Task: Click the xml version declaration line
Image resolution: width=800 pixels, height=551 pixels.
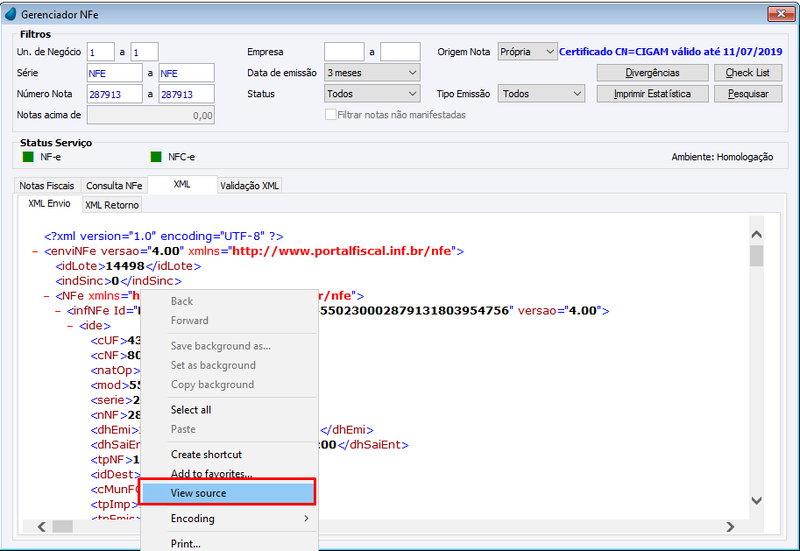Action: [163, 236]
